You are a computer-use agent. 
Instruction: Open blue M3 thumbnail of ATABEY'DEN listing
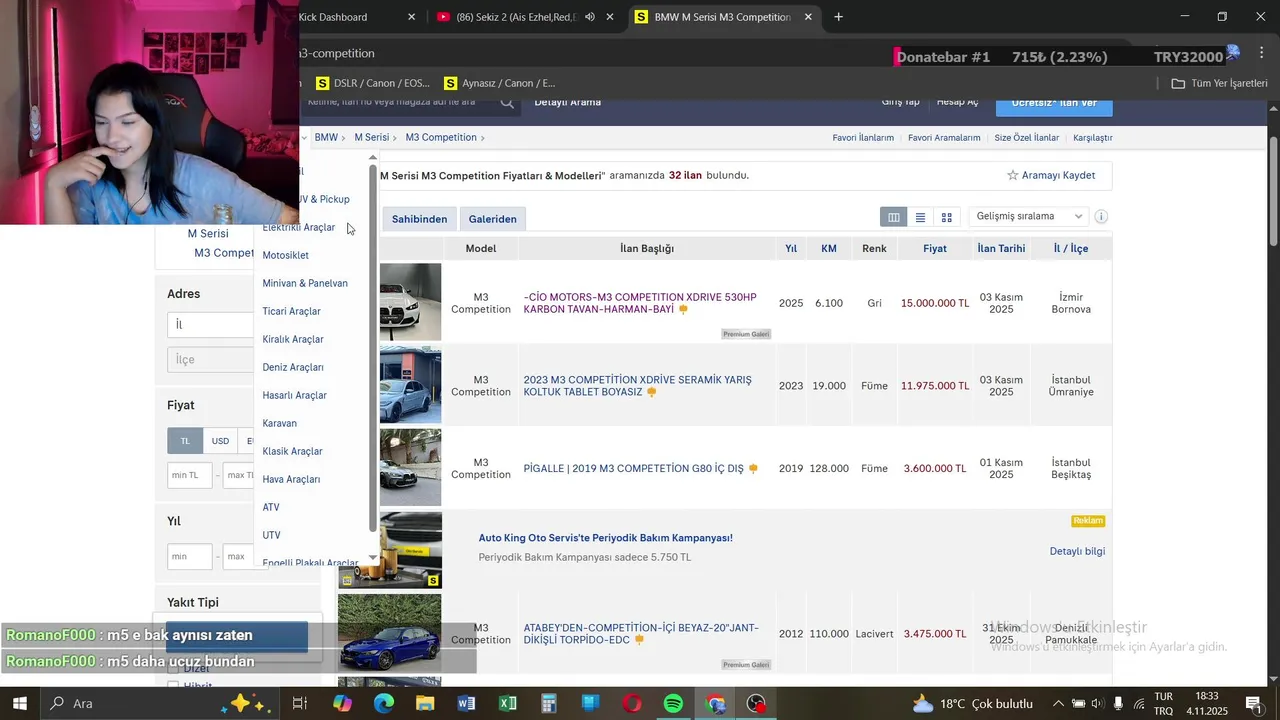tap(390, 633)
